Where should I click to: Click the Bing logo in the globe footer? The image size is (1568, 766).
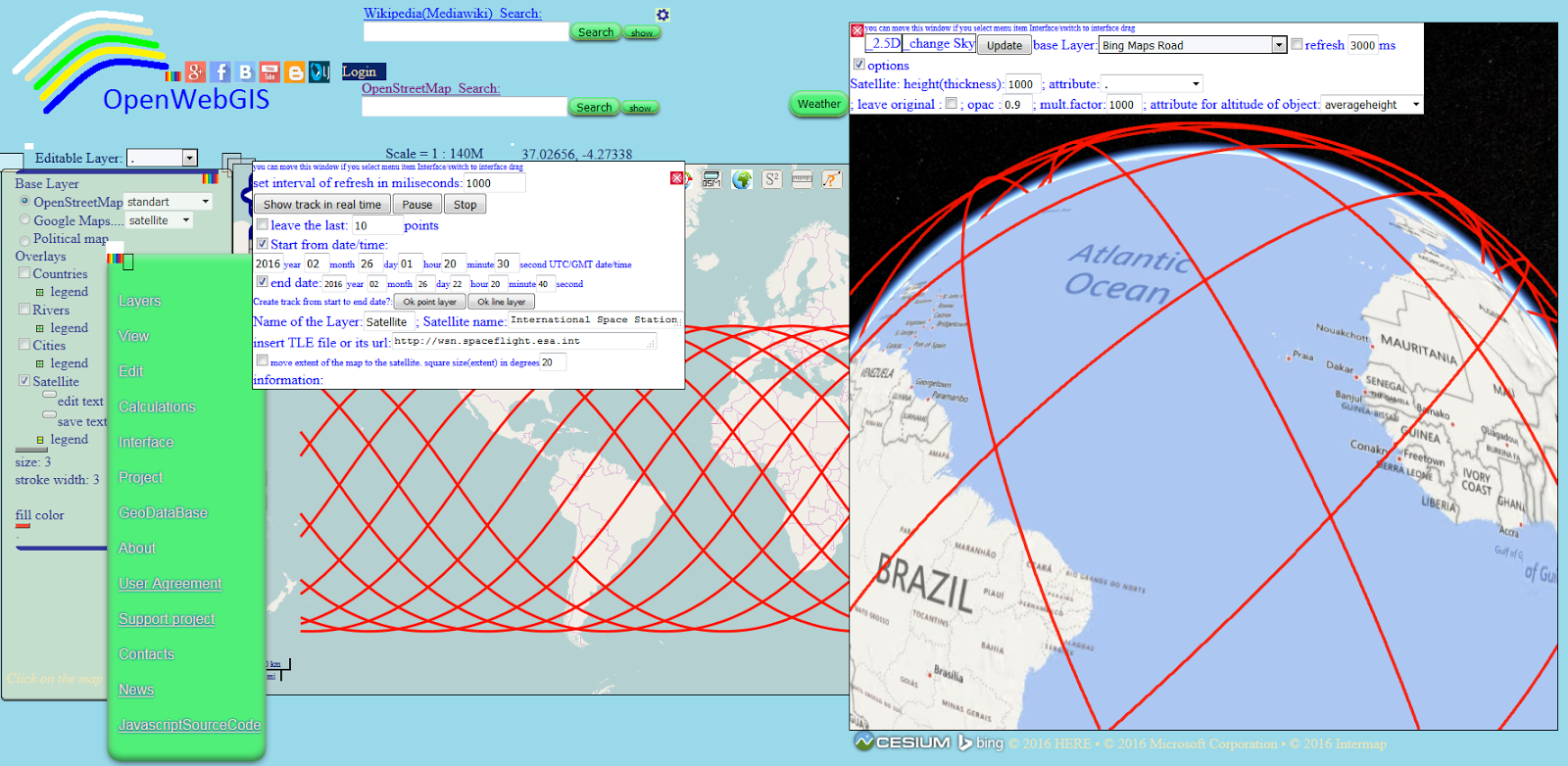coord(981,742)
